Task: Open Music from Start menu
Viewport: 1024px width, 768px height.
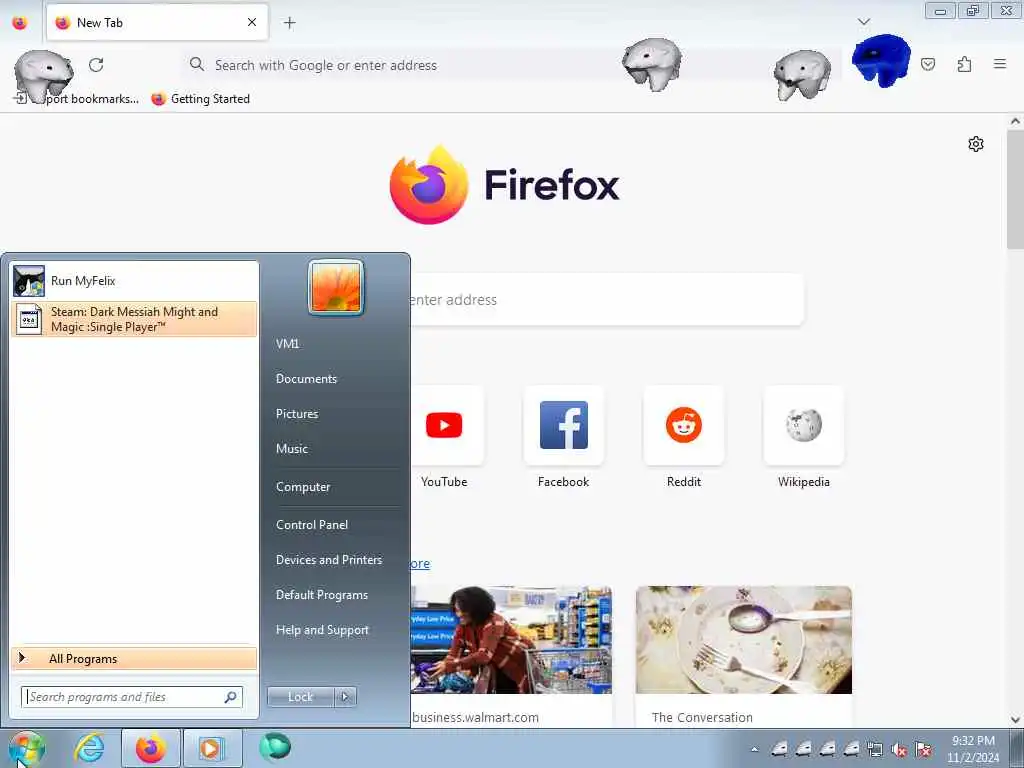Action: click(292, 449)
